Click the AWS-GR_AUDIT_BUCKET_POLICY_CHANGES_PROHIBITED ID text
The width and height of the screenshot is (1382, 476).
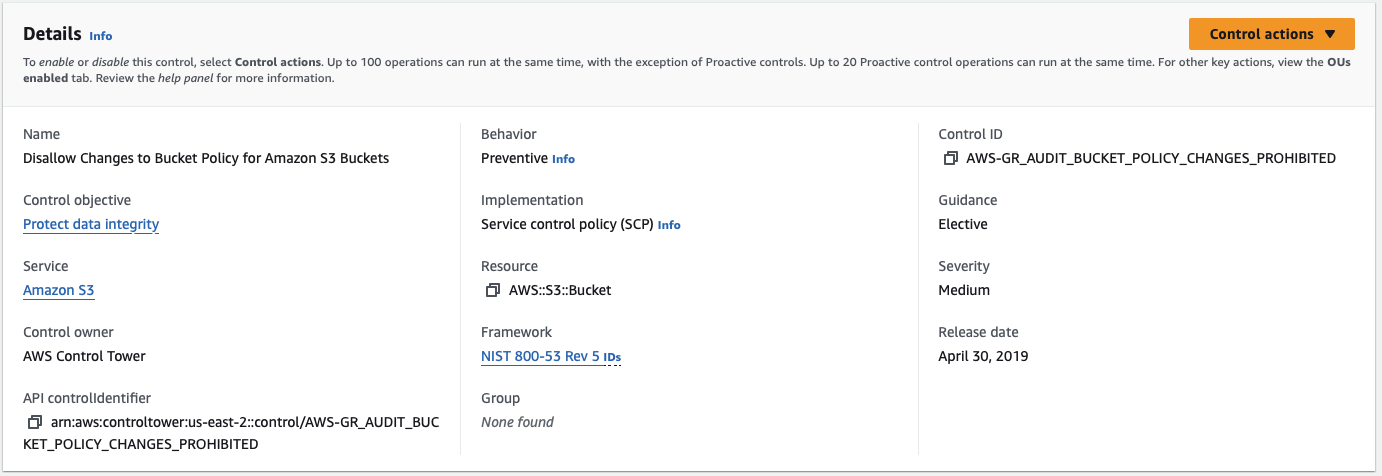(1150, 158)
